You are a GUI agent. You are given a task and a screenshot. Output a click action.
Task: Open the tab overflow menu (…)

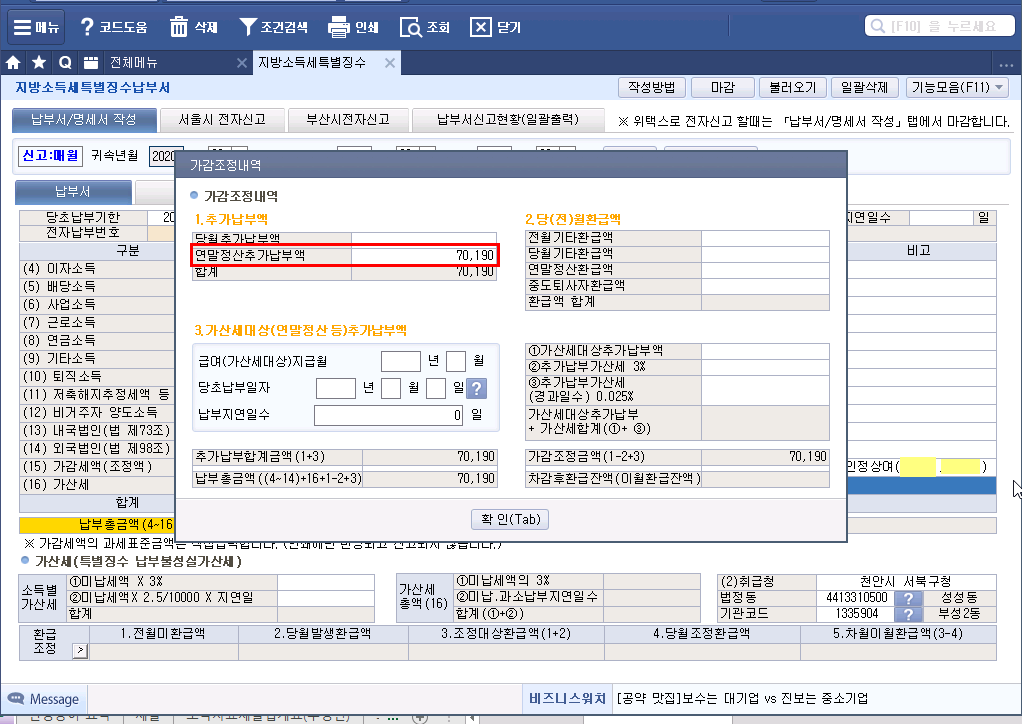tap(1007, 63)
